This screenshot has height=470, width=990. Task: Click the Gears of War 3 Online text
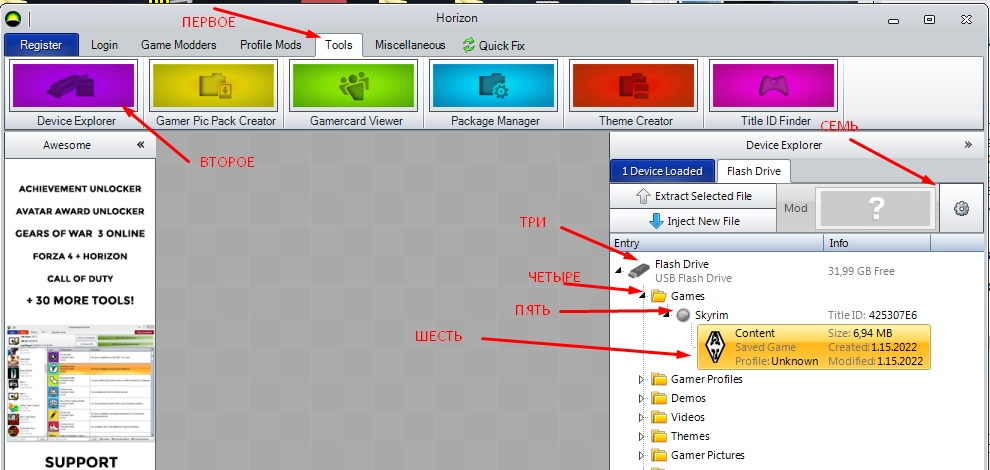tap(80, 234)
